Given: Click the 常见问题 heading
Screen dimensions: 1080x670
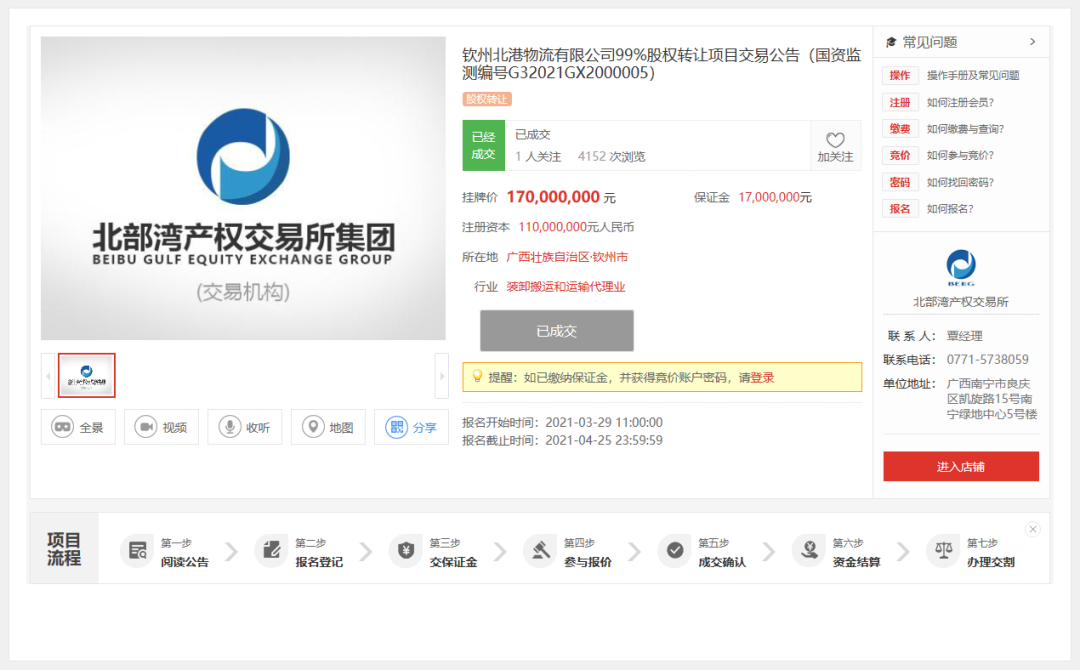Looking at the screenshot, I should tap(930, 42).
